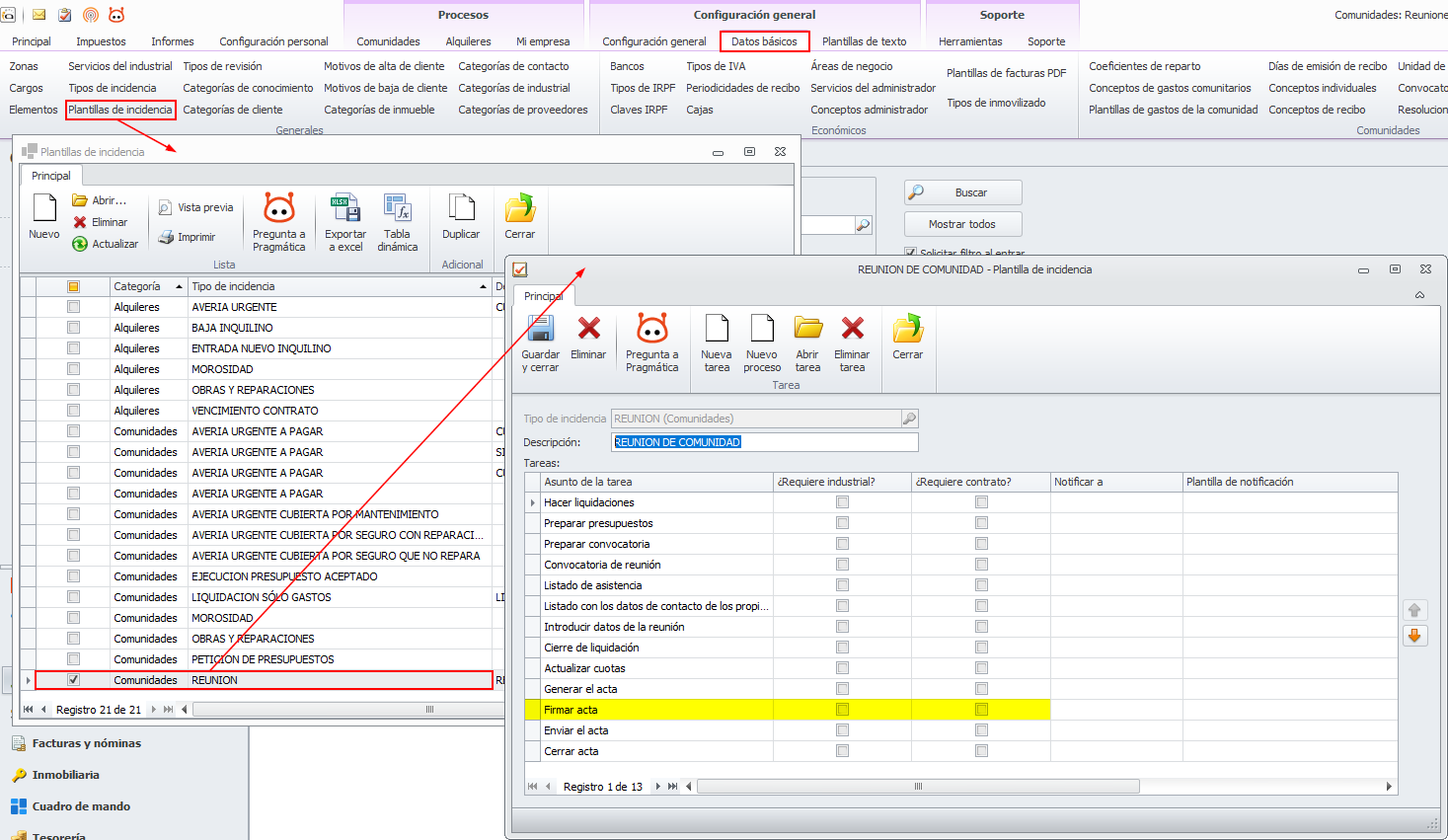Click the orange broadcast antenna icon
The height and width of the screenshot is (840, 1448).
coord(91,15)
